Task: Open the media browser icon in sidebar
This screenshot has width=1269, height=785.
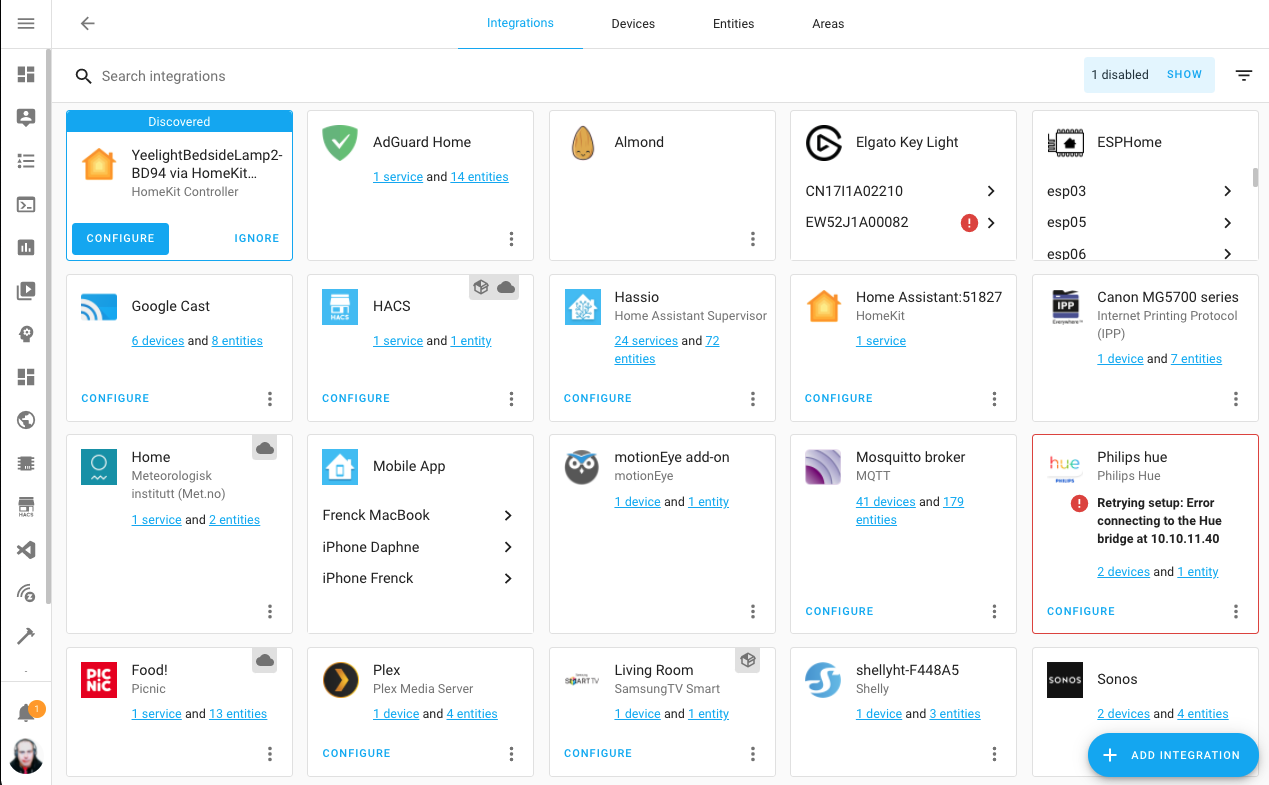Action: (x=26, y=290)
